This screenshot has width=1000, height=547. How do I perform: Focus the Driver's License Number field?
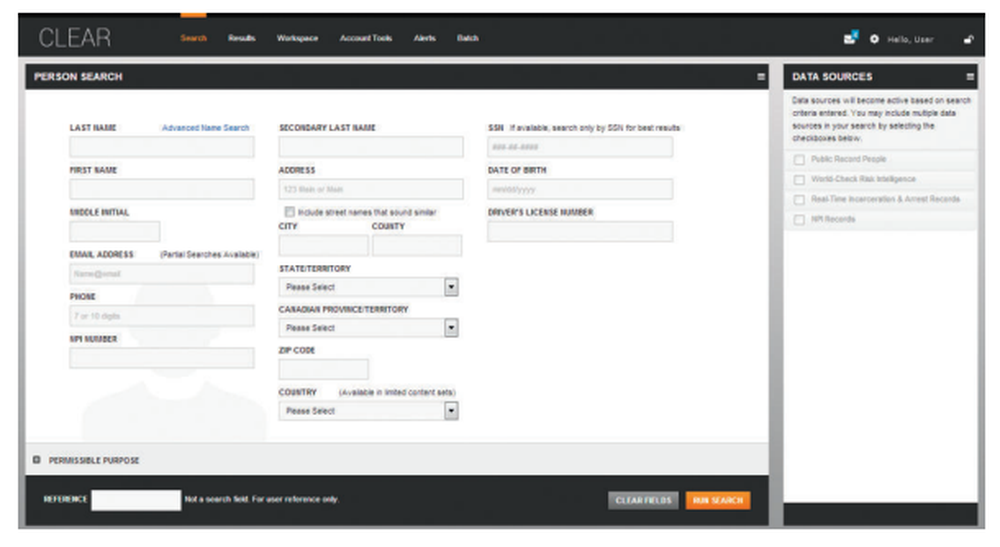click(x=580, y=231)
